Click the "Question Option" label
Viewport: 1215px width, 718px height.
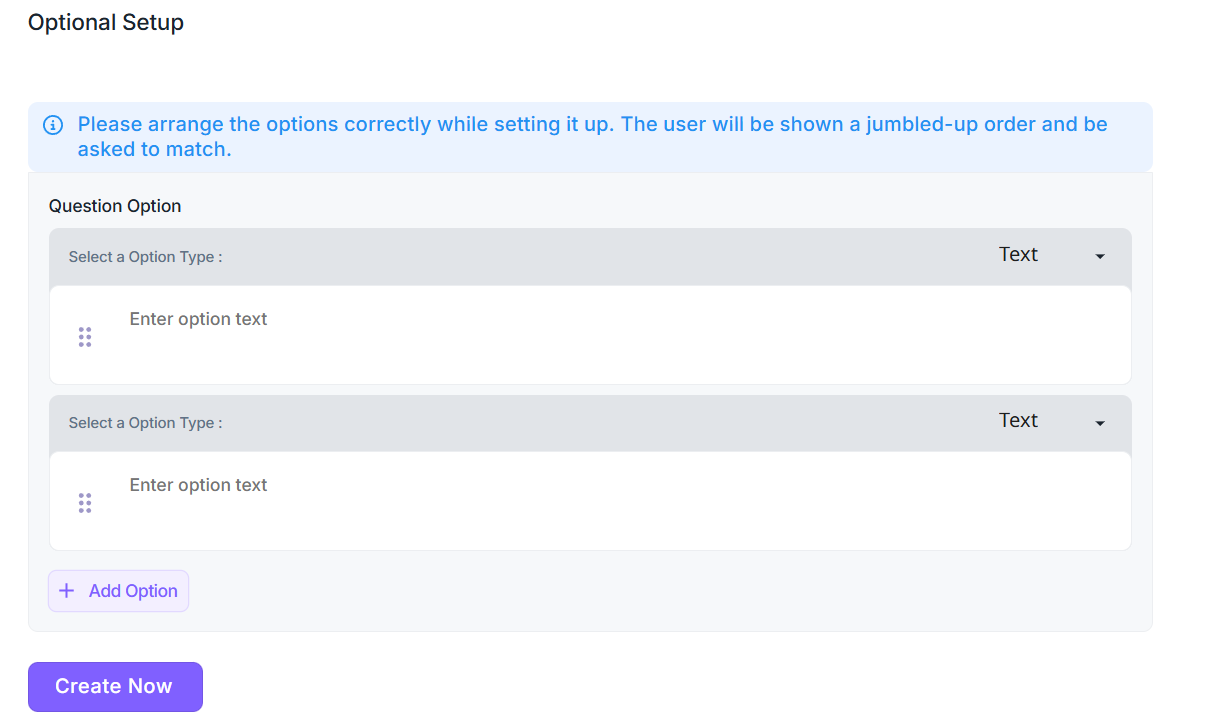(115, 206)
